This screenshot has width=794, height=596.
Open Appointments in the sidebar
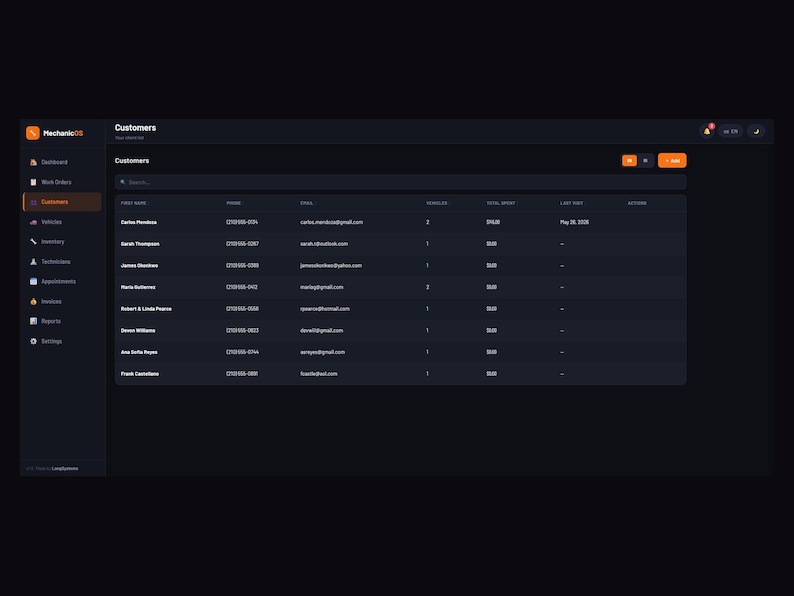(x=62, y=282)
